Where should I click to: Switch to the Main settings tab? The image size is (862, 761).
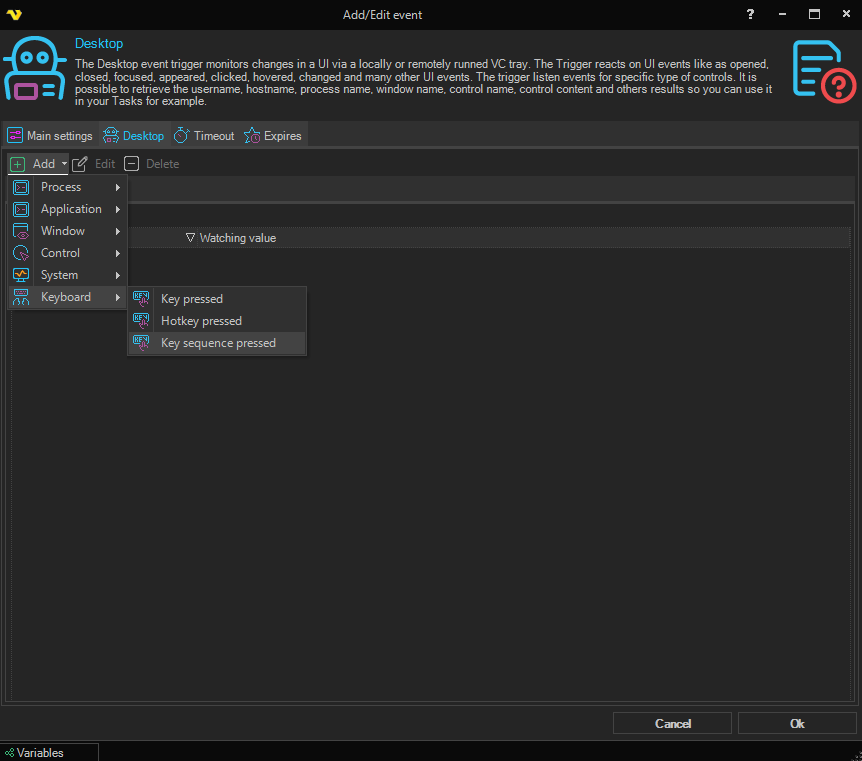[x=50, y=136]
